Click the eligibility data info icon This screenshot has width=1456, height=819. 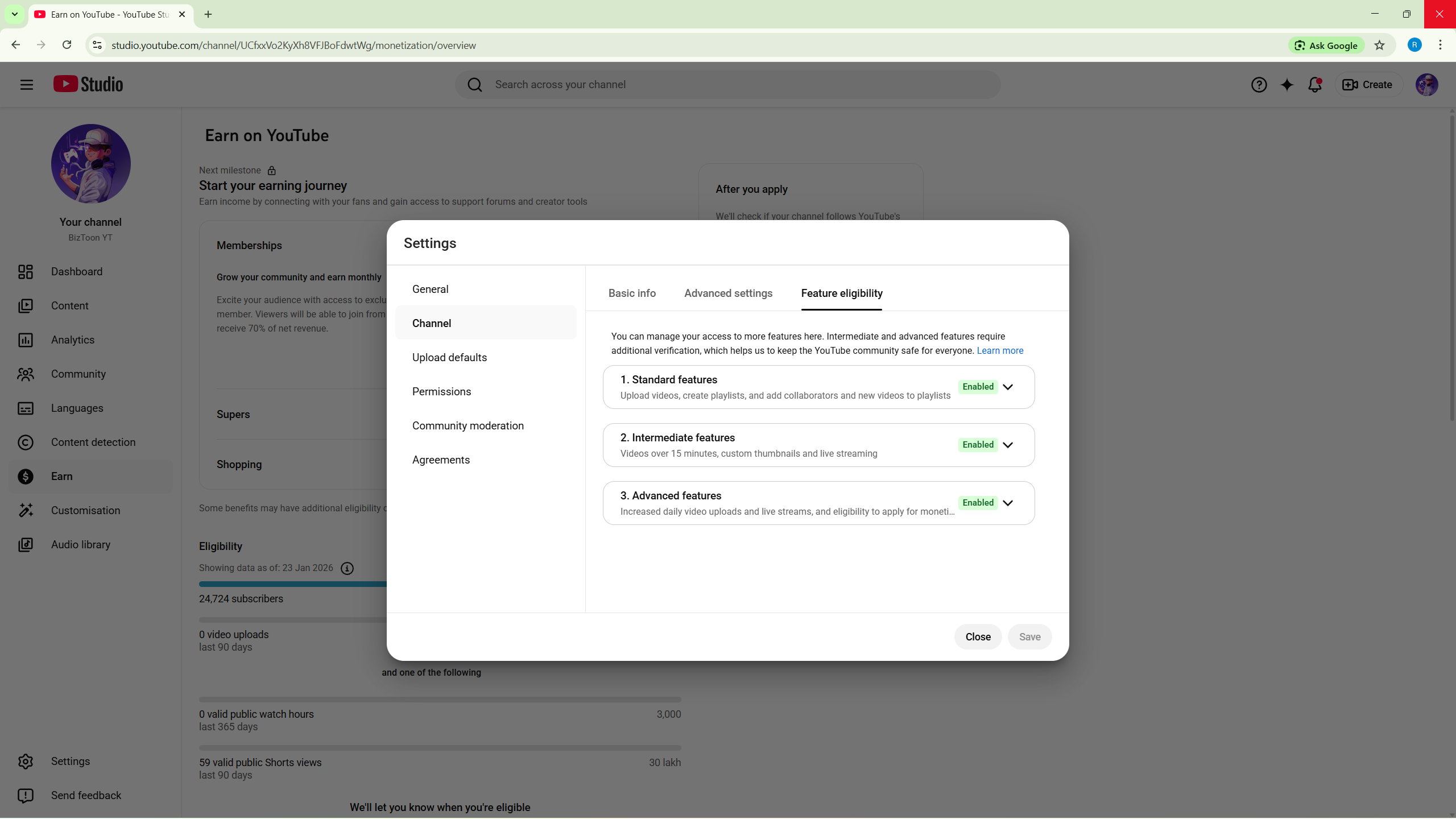click(x=347, y=568)
